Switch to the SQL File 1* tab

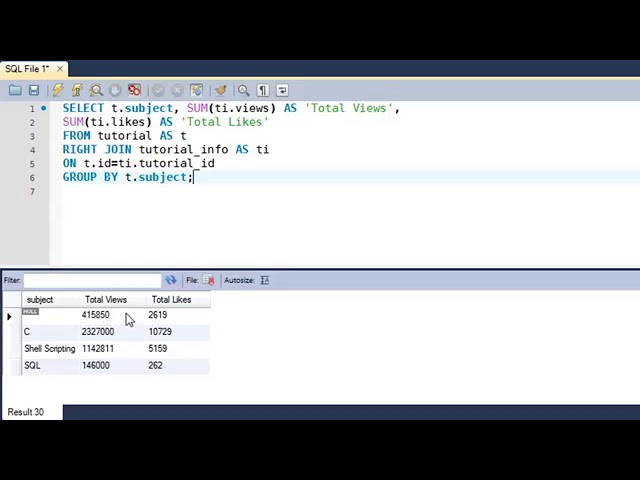(x=27, y=69)
